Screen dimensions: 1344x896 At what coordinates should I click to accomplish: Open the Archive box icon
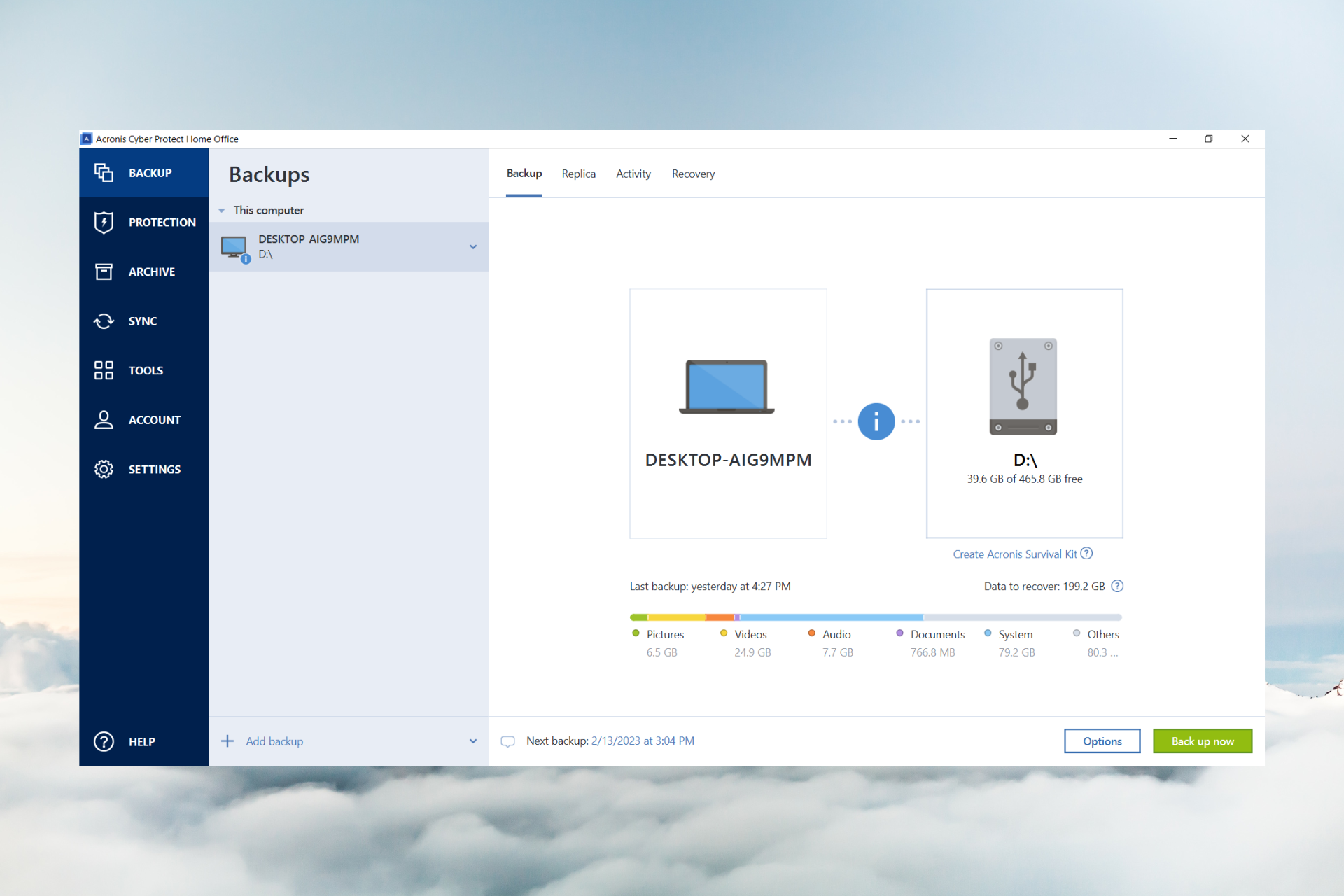click(x=104, y=272)
